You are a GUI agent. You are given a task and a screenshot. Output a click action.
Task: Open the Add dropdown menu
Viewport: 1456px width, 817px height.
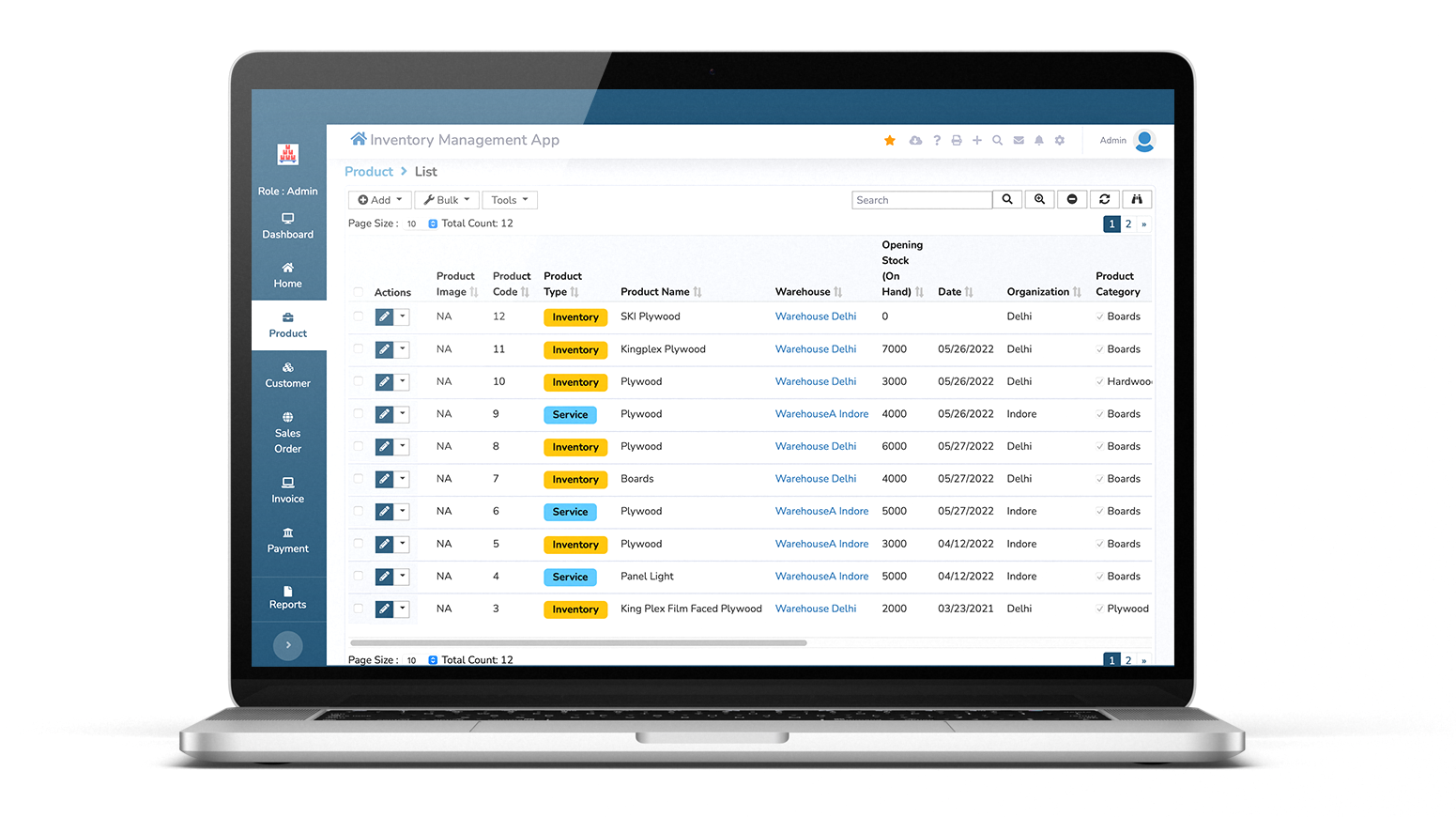pos(379,199)
